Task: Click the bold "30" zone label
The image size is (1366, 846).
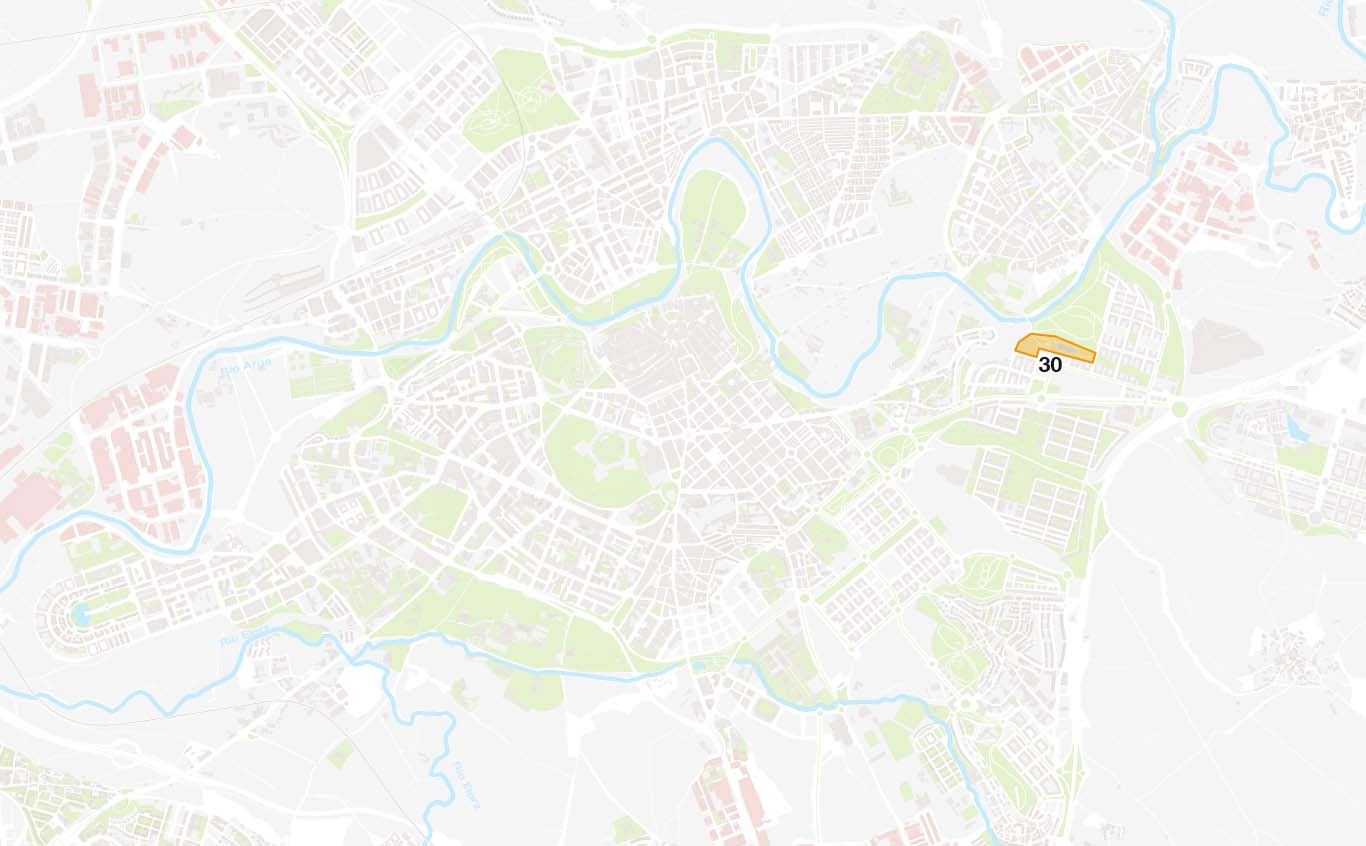Action: [x=1050, y=366]
